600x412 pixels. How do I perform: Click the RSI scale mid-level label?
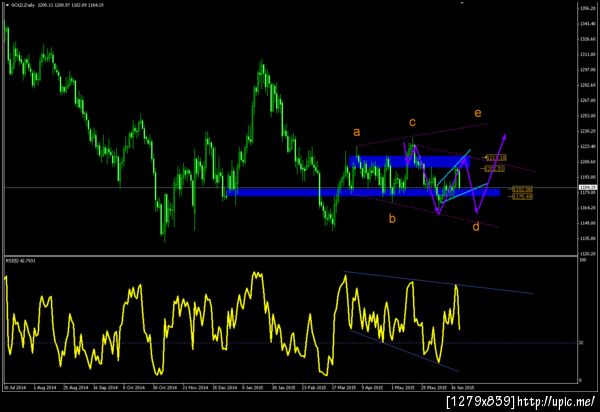581,343
